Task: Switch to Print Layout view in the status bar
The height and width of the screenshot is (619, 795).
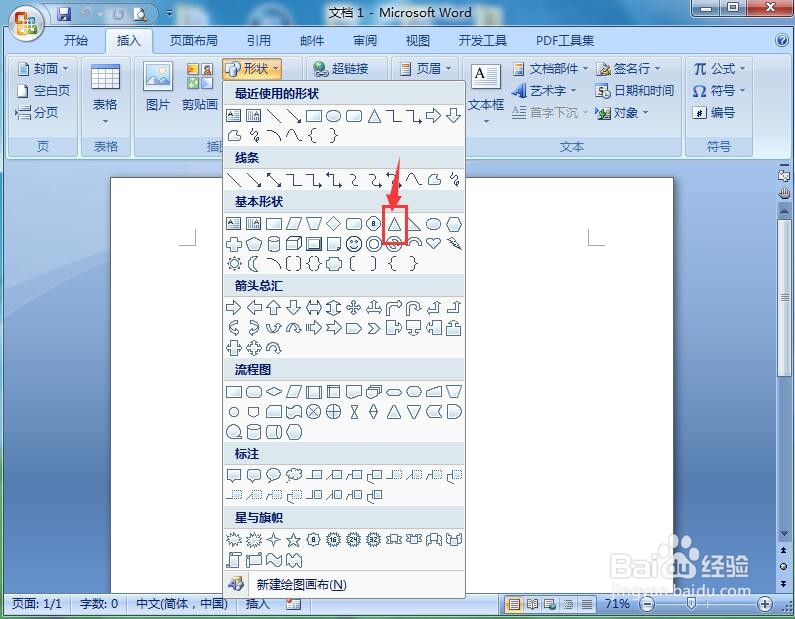Action: coord(514,604)
